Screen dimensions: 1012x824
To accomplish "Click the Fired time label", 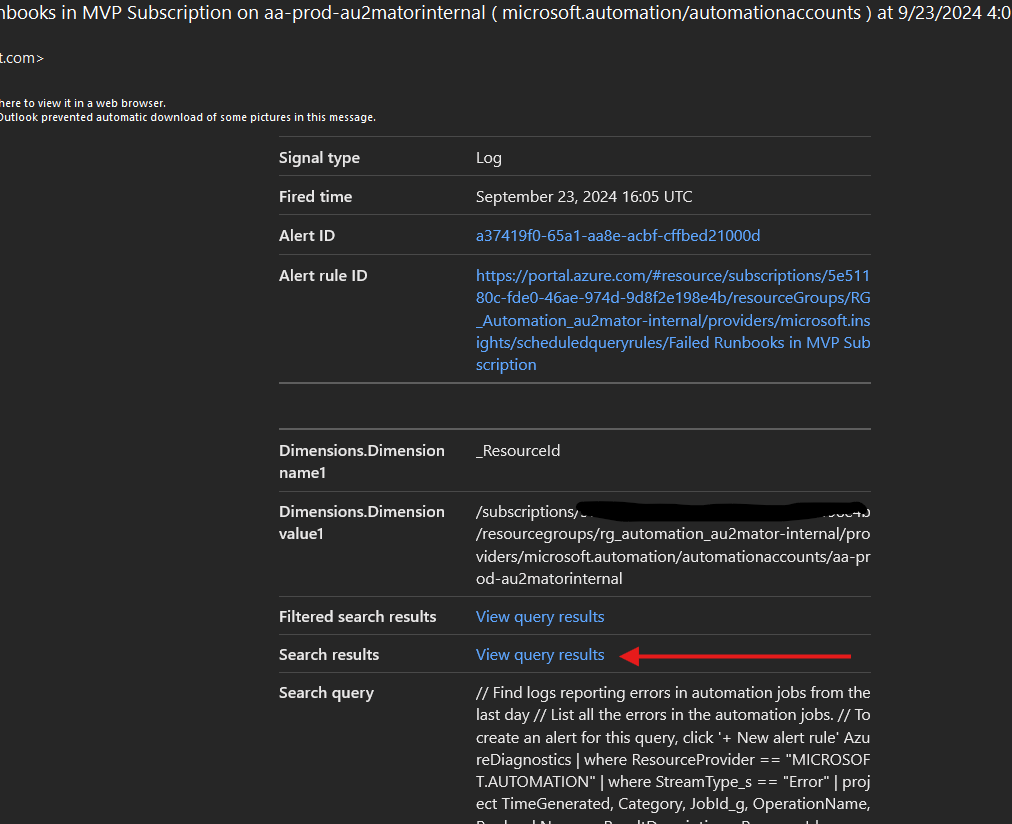I will 315,197.
